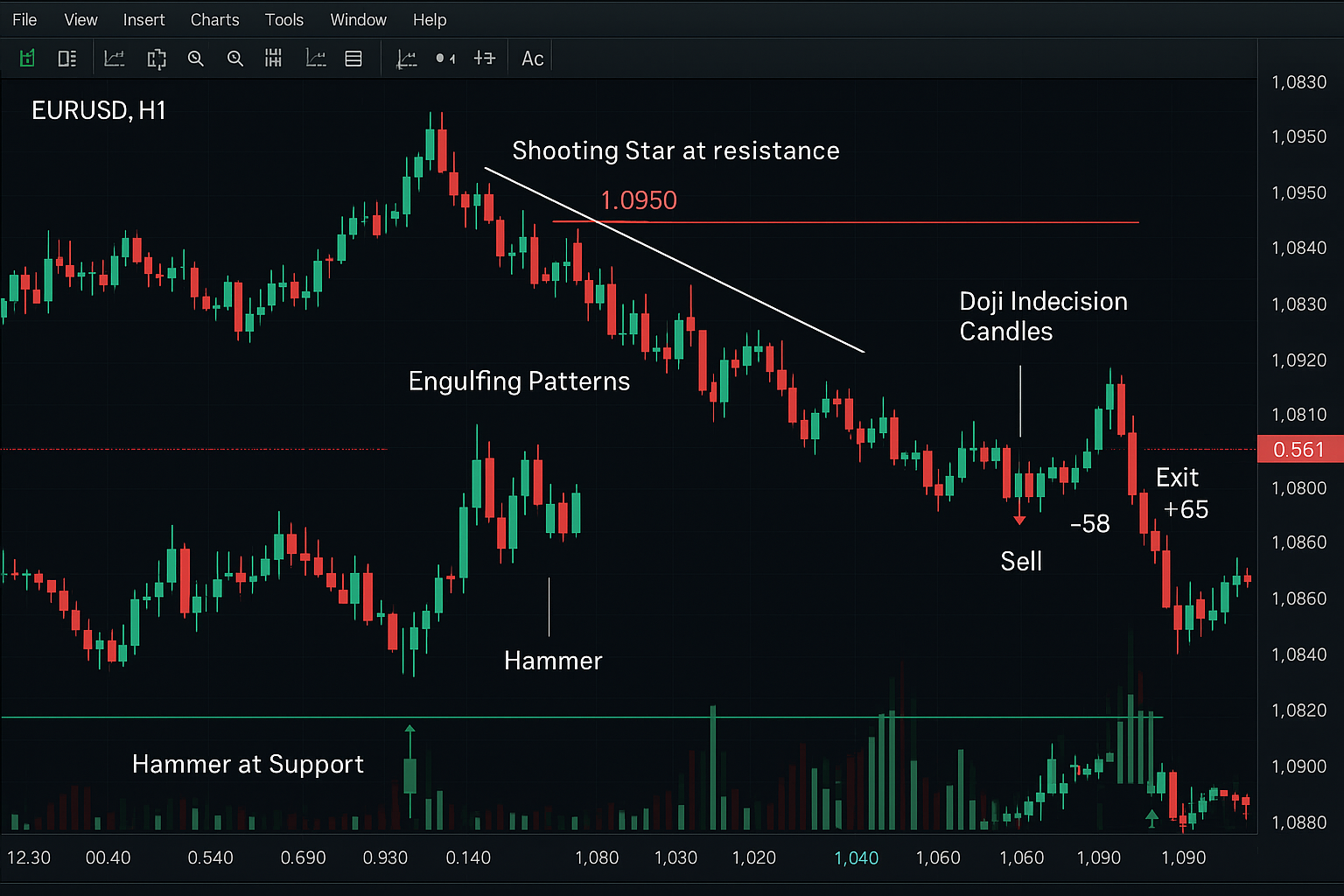Viewport: 1344px width, 896px height.
Task: Select the dashed selection frame tool
Action: pyautogui.click(x=157, y=59)
